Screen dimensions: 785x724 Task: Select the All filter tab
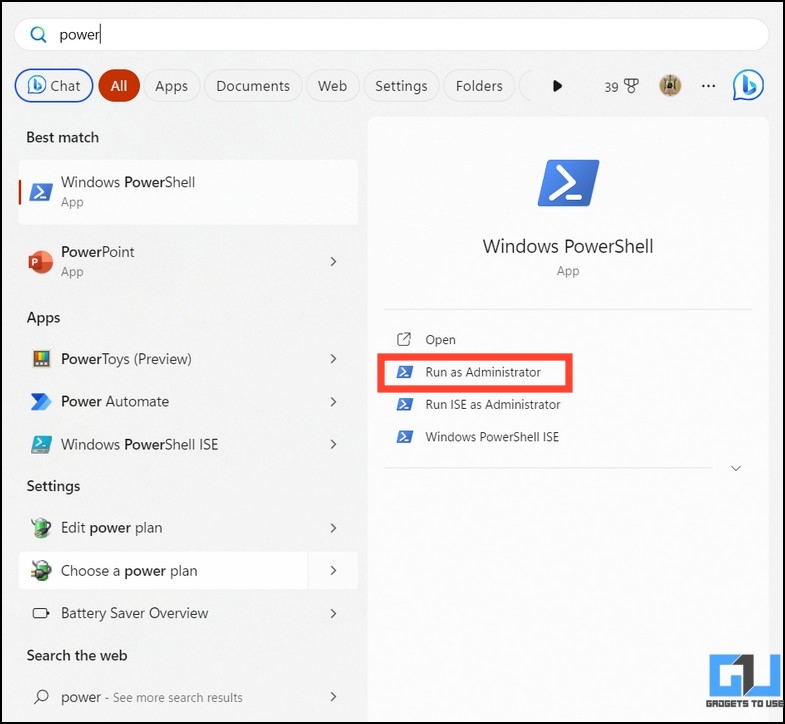click(119, 86)
